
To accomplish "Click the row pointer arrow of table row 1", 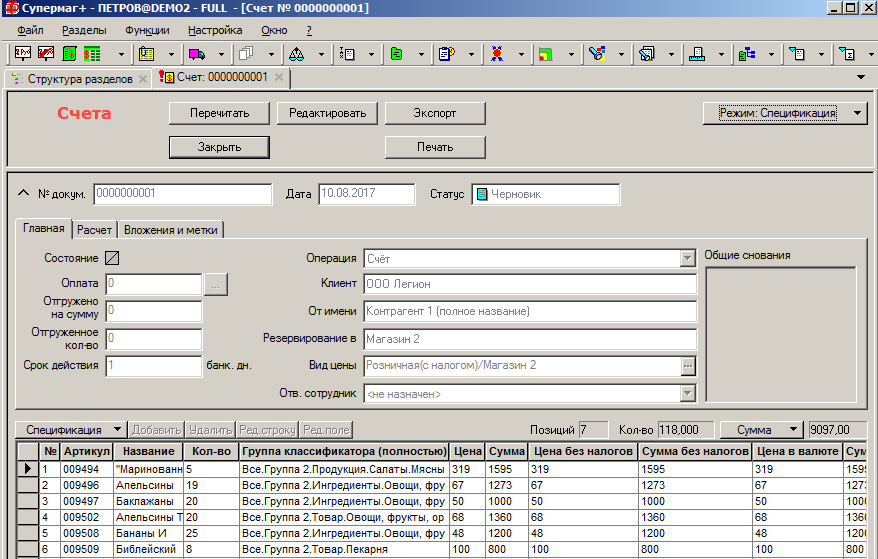I will pos(27,468).
